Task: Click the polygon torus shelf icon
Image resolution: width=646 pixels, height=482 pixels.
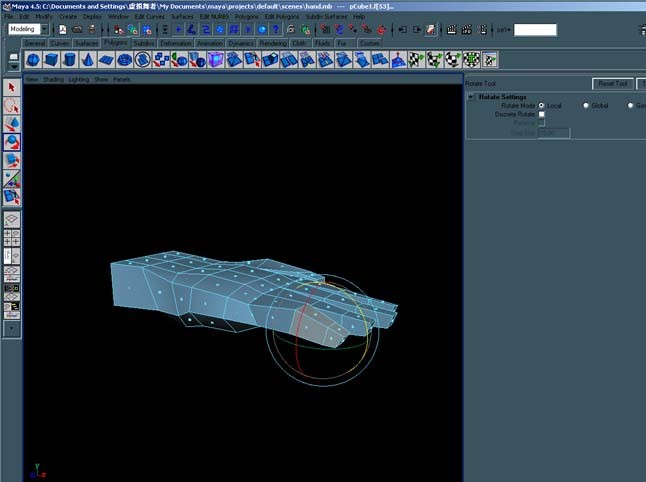Action: pyautogui.click(x=124, y=60)
